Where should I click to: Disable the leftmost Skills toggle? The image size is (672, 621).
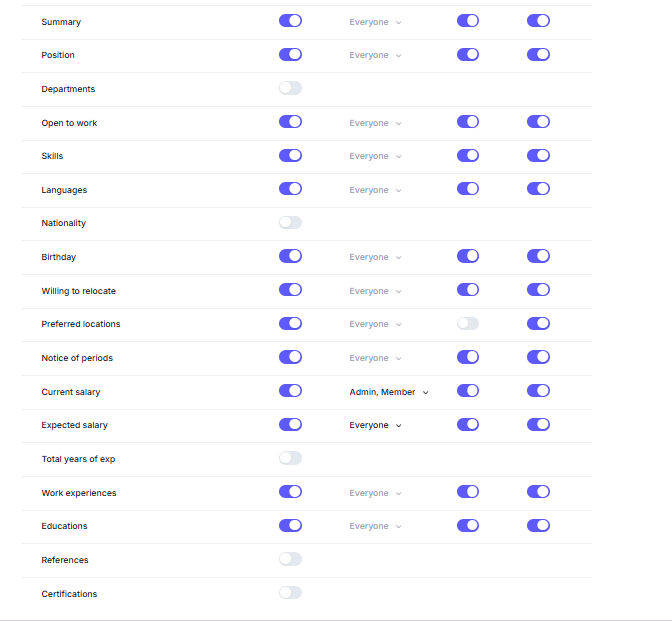click(290, 156)
